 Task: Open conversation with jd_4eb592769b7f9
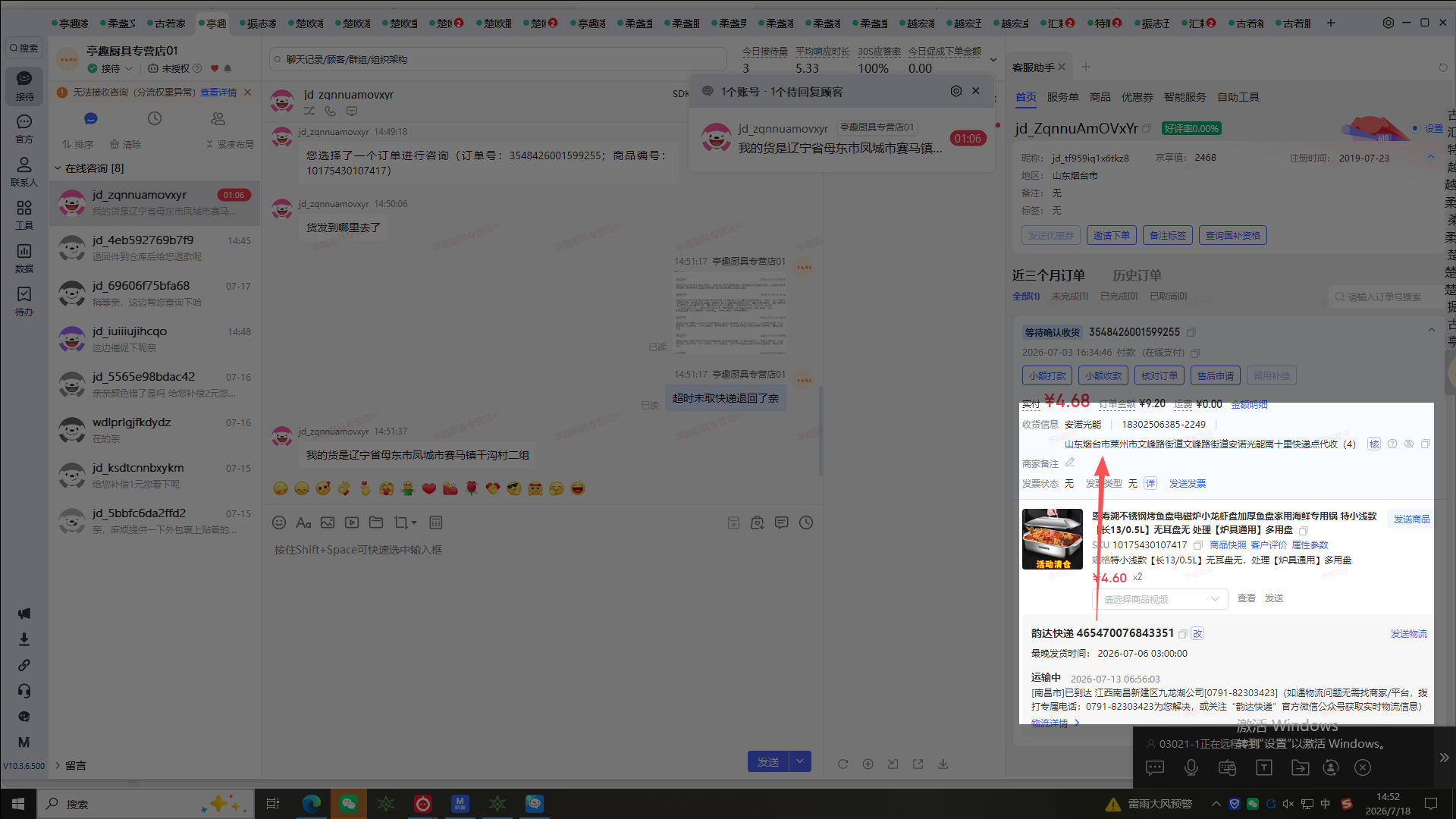[x=155, y=248]
